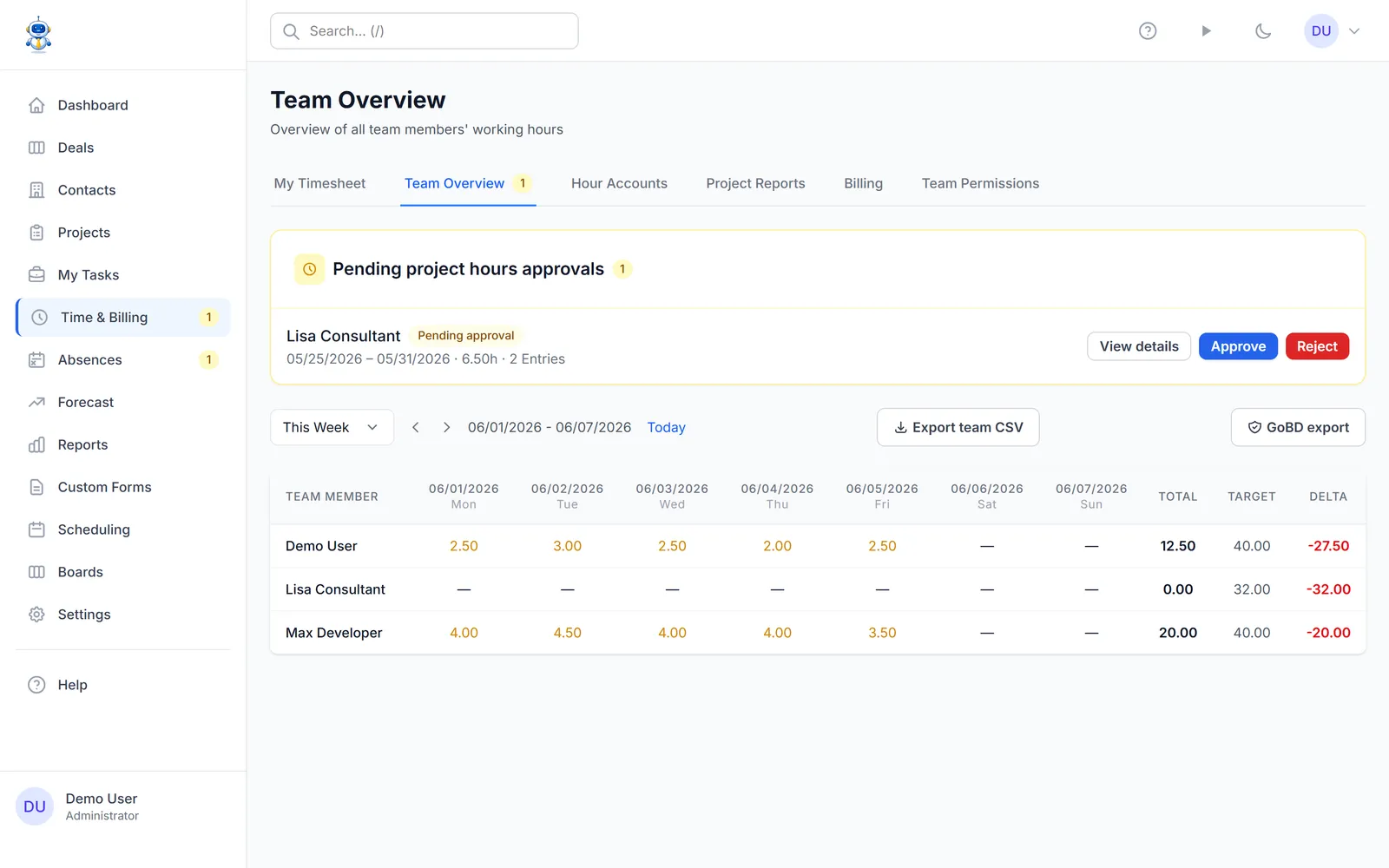This screenshot has height=868, width=1389.
Task: Click the help circle icon in top bar
Action: [x=1148, y=31]
